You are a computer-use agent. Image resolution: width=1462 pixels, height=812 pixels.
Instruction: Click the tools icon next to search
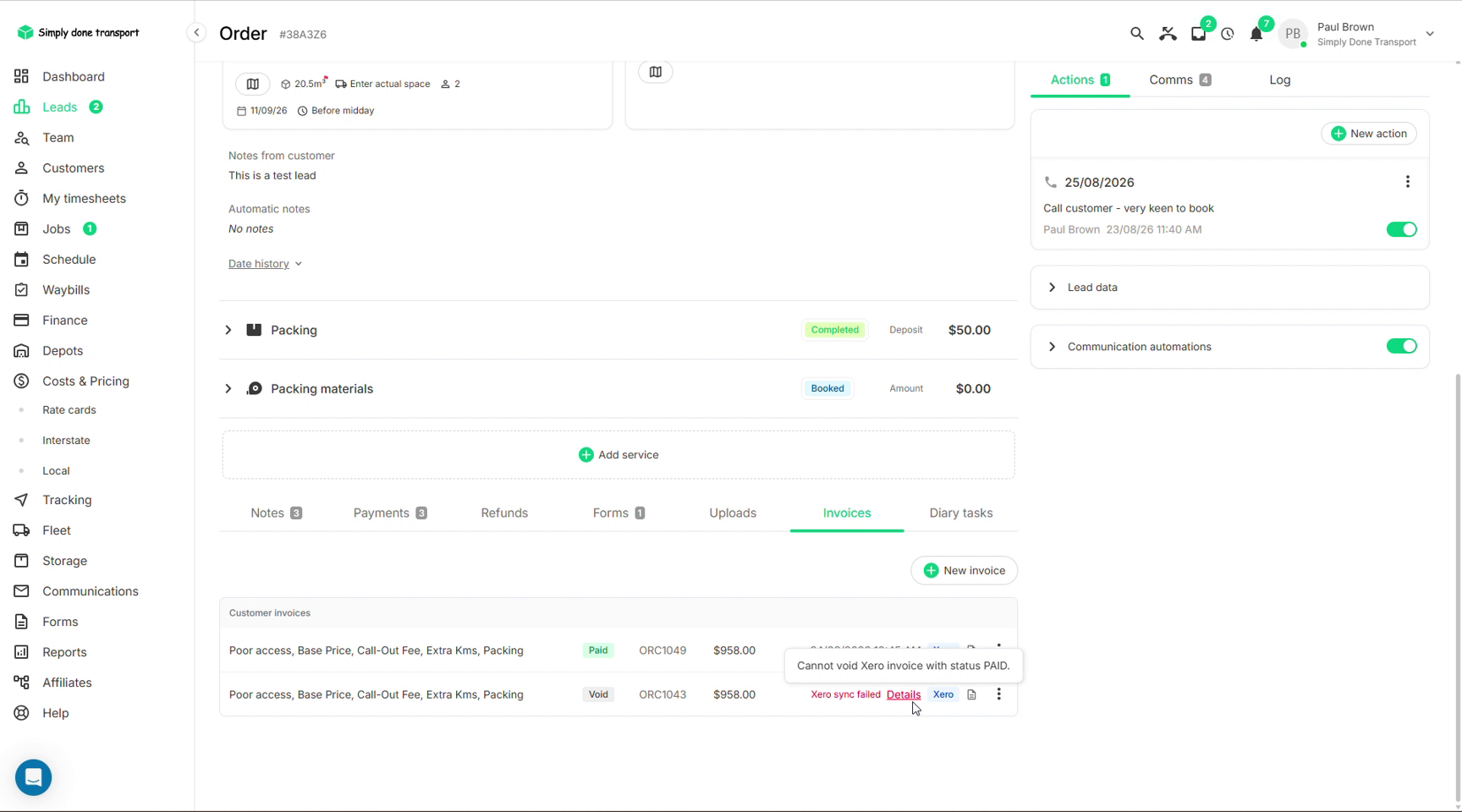(x=1168, y=34)
